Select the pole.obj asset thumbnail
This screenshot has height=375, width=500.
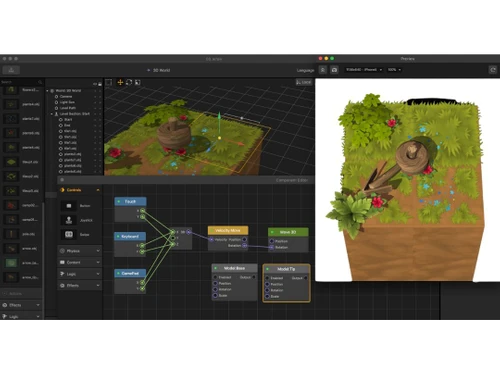[x=11, y=234]
